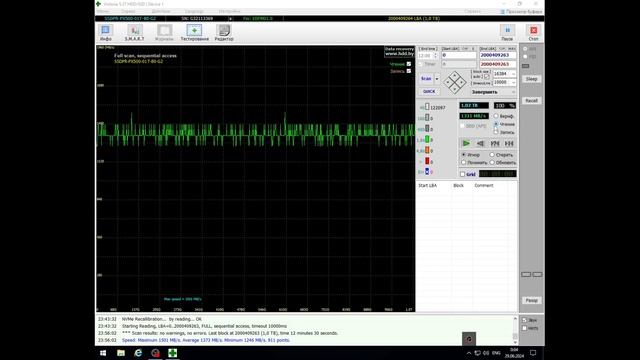Click the QUICK scan button
Screen dimensions: 640x360
(x=429, y=91)
